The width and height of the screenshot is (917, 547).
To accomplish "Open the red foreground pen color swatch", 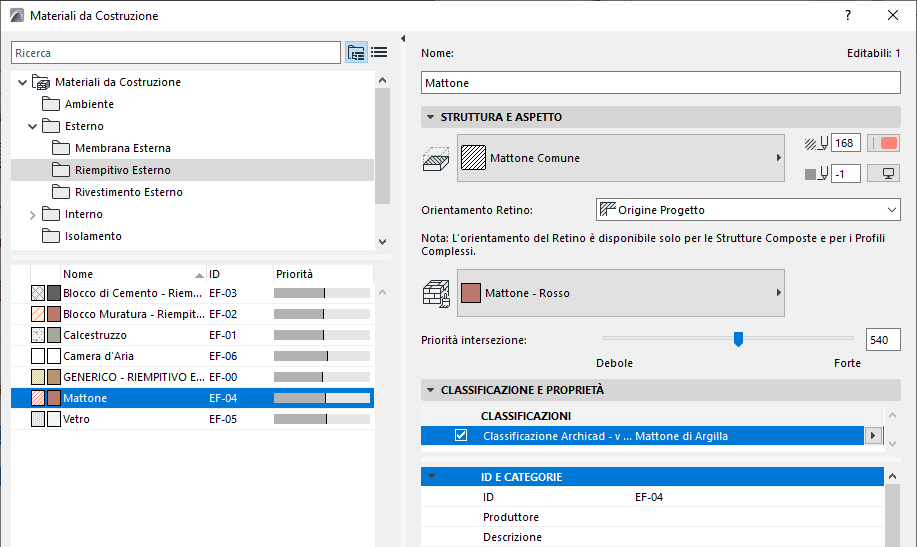I will pos(883,143).
